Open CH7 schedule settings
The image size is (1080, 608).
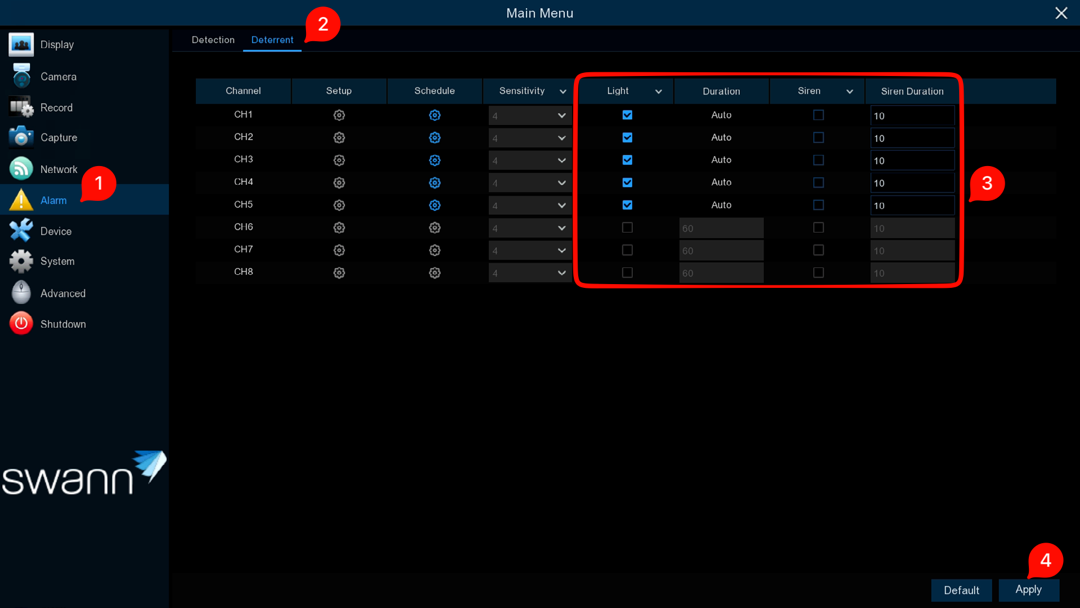[435, 250]
